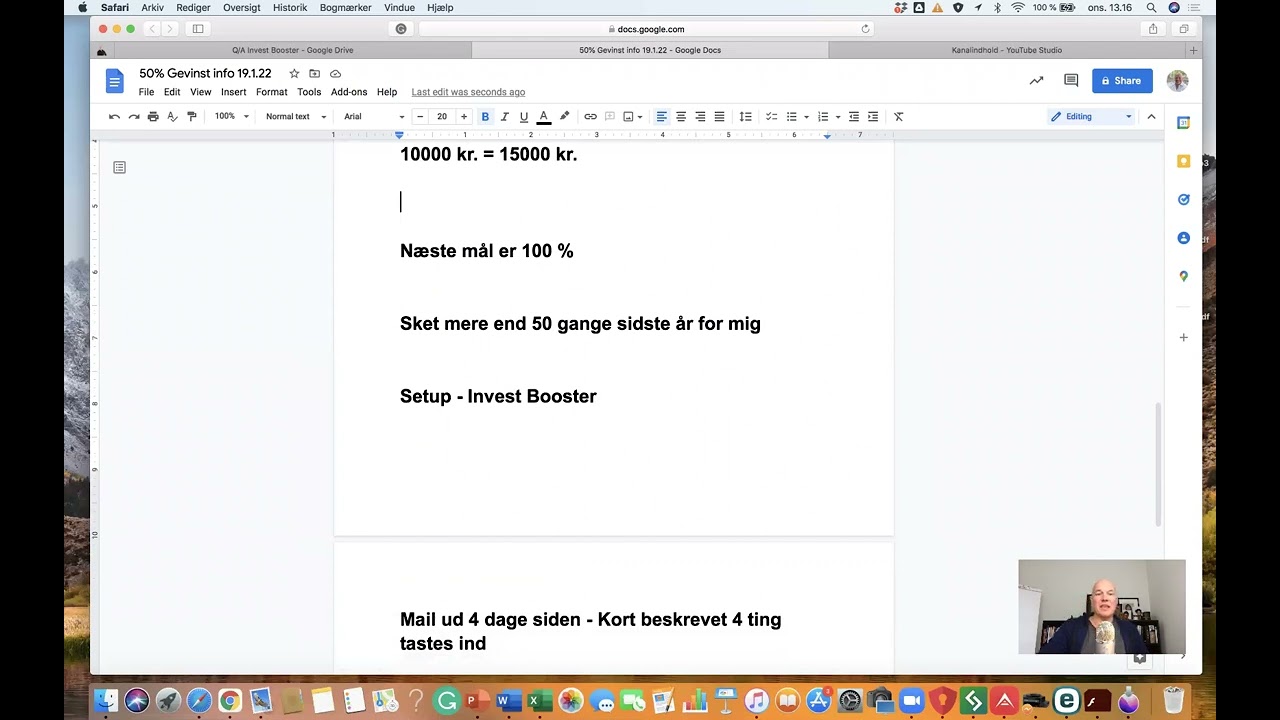Get more side panel add-ons
The width and height of the screenshot is (1280, 720).
[1184, 338]
